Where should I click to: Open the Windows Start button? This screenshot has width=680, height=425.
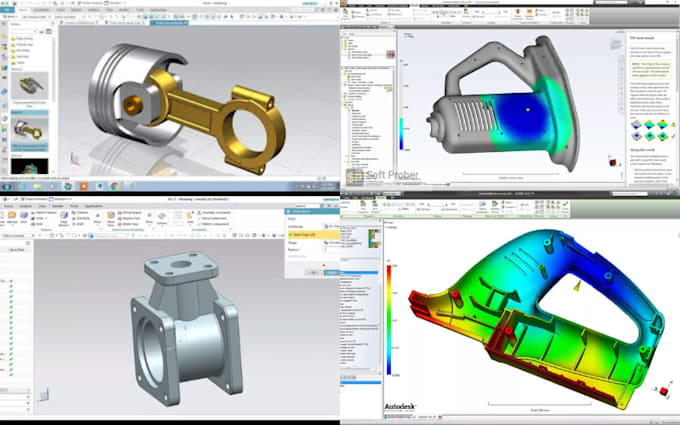click(7, 186)
